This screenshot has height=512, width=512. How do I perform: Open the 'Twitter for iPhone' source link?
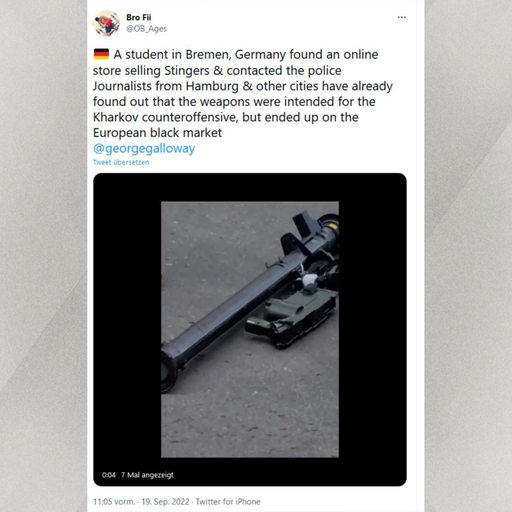click(228, 502)
